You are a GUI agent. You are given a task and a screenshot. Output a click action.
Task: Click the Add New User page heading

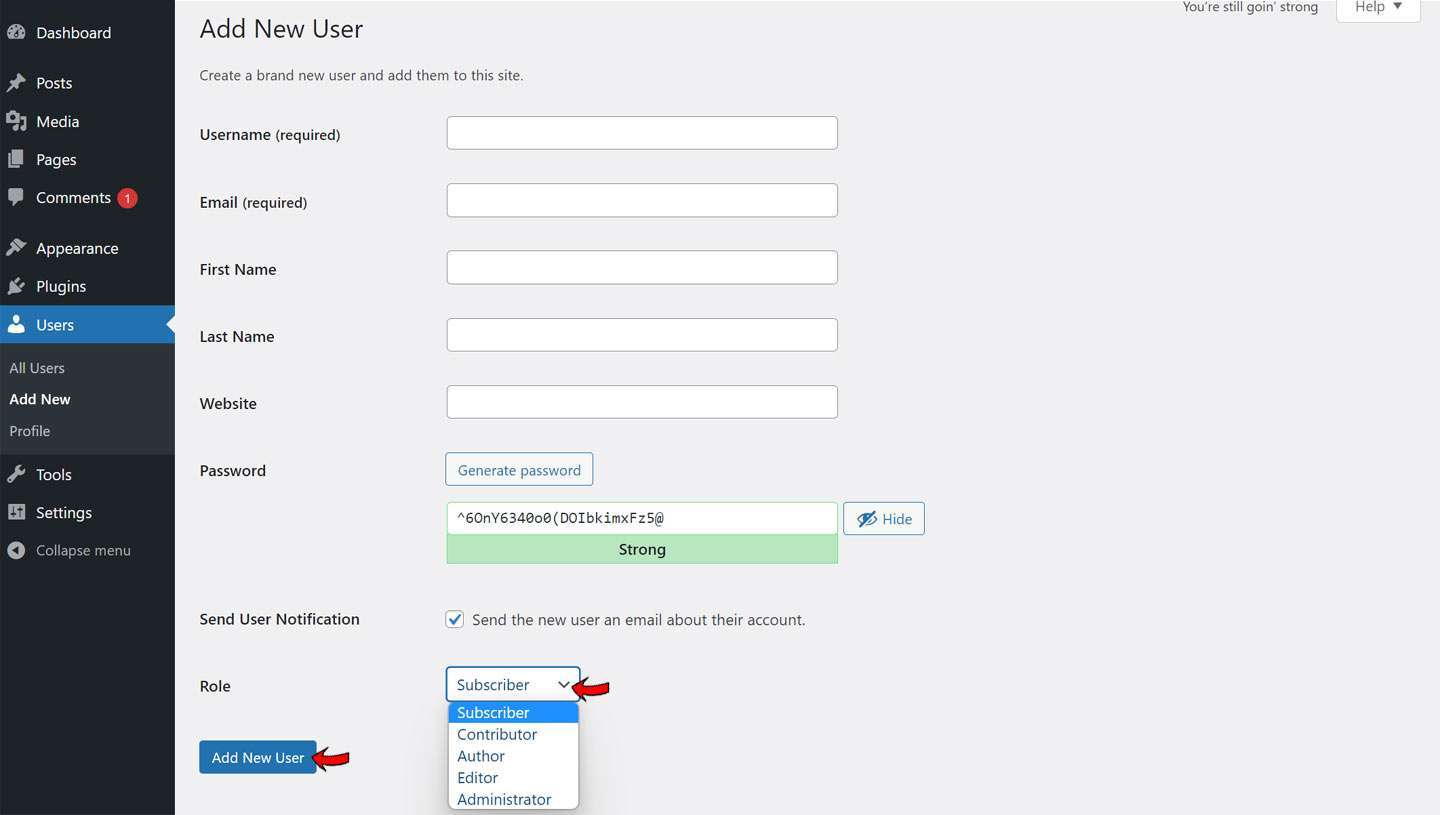pyautogui.click(x=281, y=29)
